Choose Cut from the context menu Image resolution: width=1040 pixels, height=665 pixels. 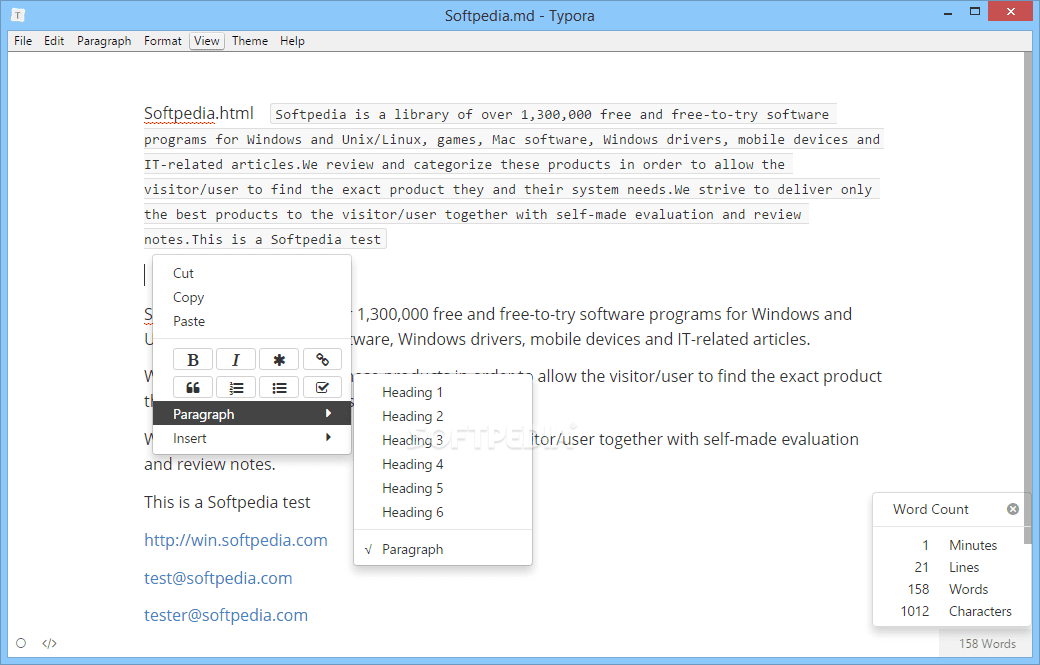(x=252, y=273)
